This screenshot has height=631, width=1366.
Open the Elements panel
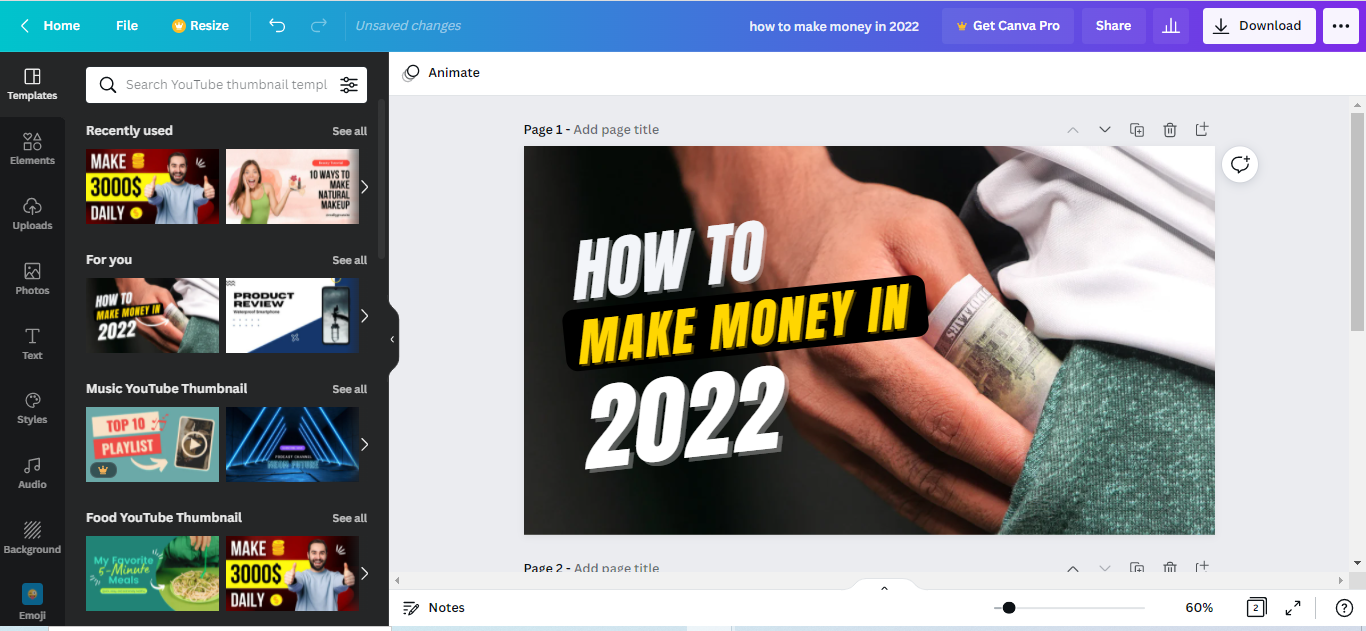(32, 148)
